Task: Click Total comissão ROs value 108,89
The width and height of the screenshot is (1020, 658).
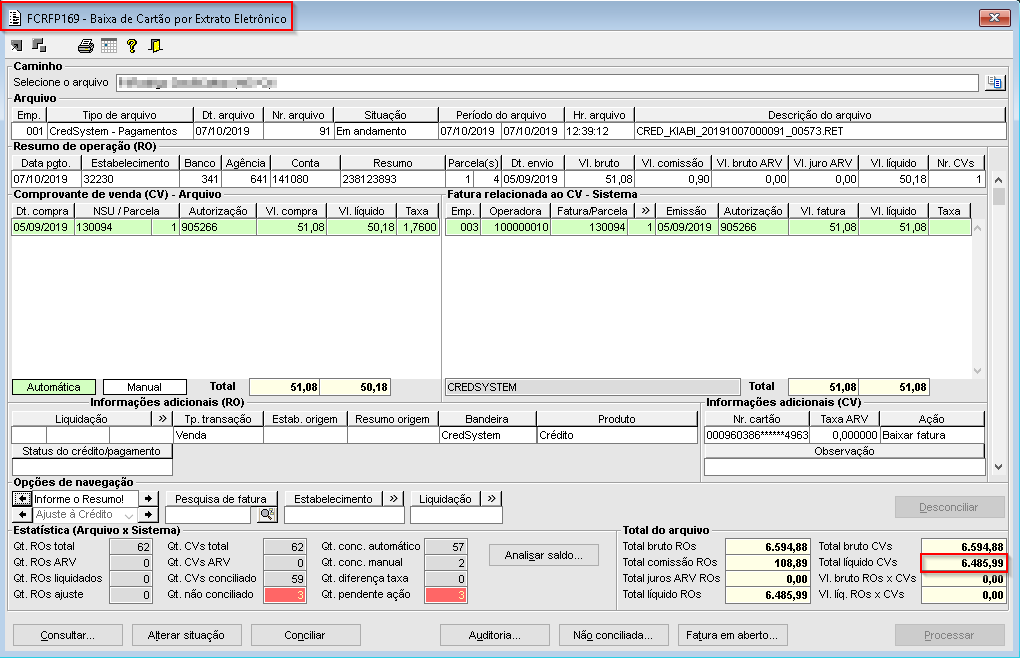Action: click(768, 562)
